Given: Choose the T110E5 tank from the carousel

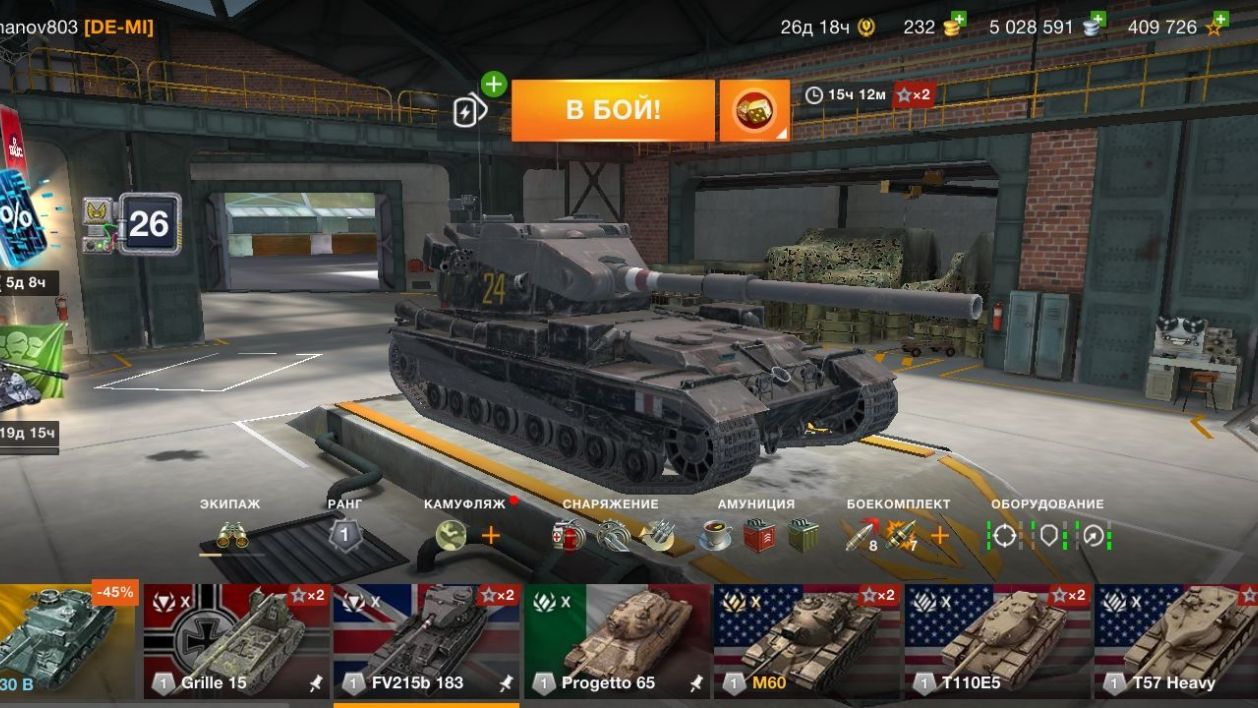Looking at the screenshot, I should [x=998, y=641].
